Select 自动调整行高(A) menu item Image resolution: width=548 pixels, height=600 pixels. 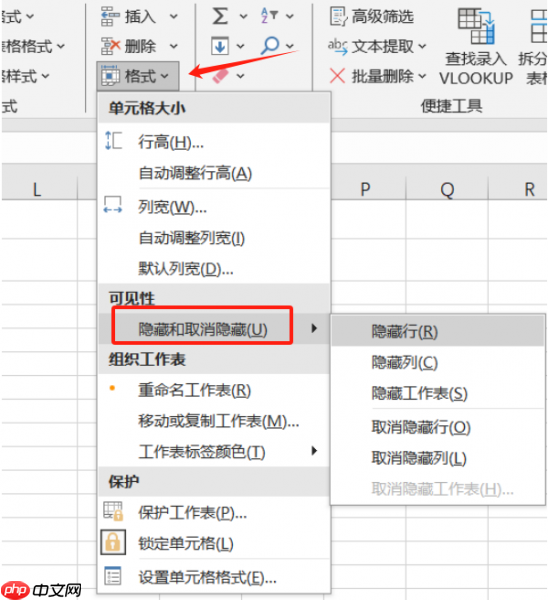214,173
